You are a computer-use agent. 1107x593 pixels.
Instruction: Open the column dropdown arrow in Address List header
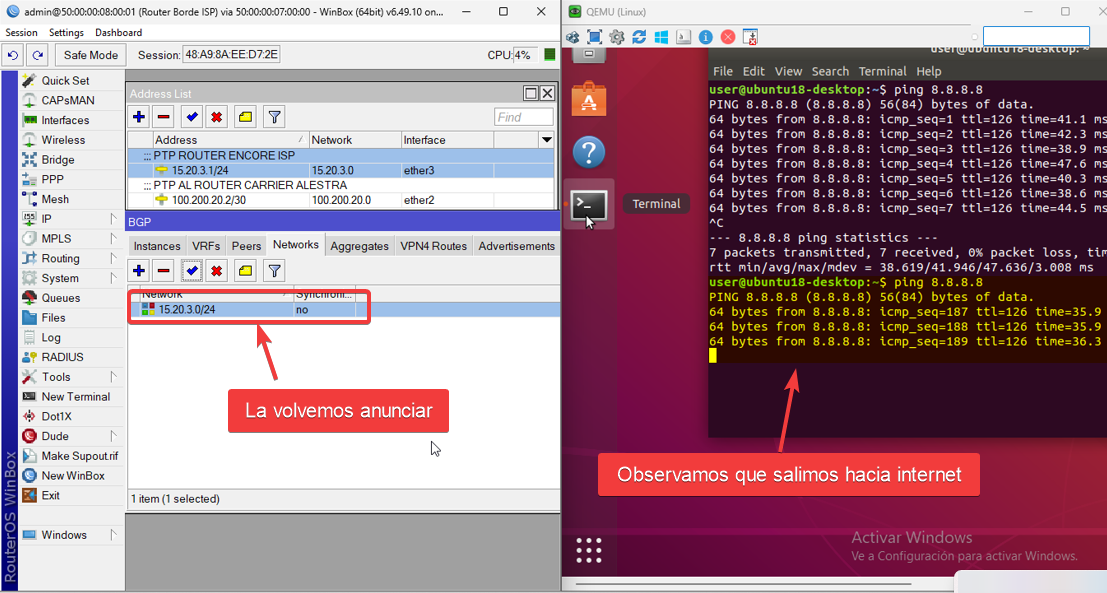(546, 140)
